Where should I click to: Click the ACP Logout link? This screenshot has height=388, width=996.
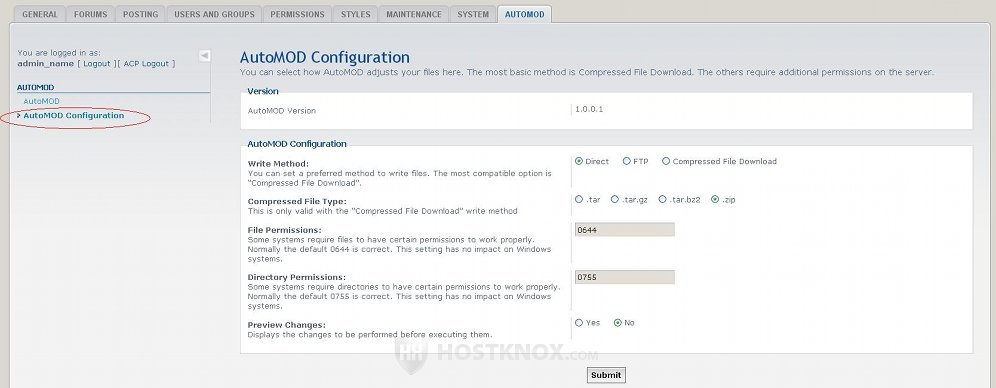pyautogui.click(x=146, y=64)
